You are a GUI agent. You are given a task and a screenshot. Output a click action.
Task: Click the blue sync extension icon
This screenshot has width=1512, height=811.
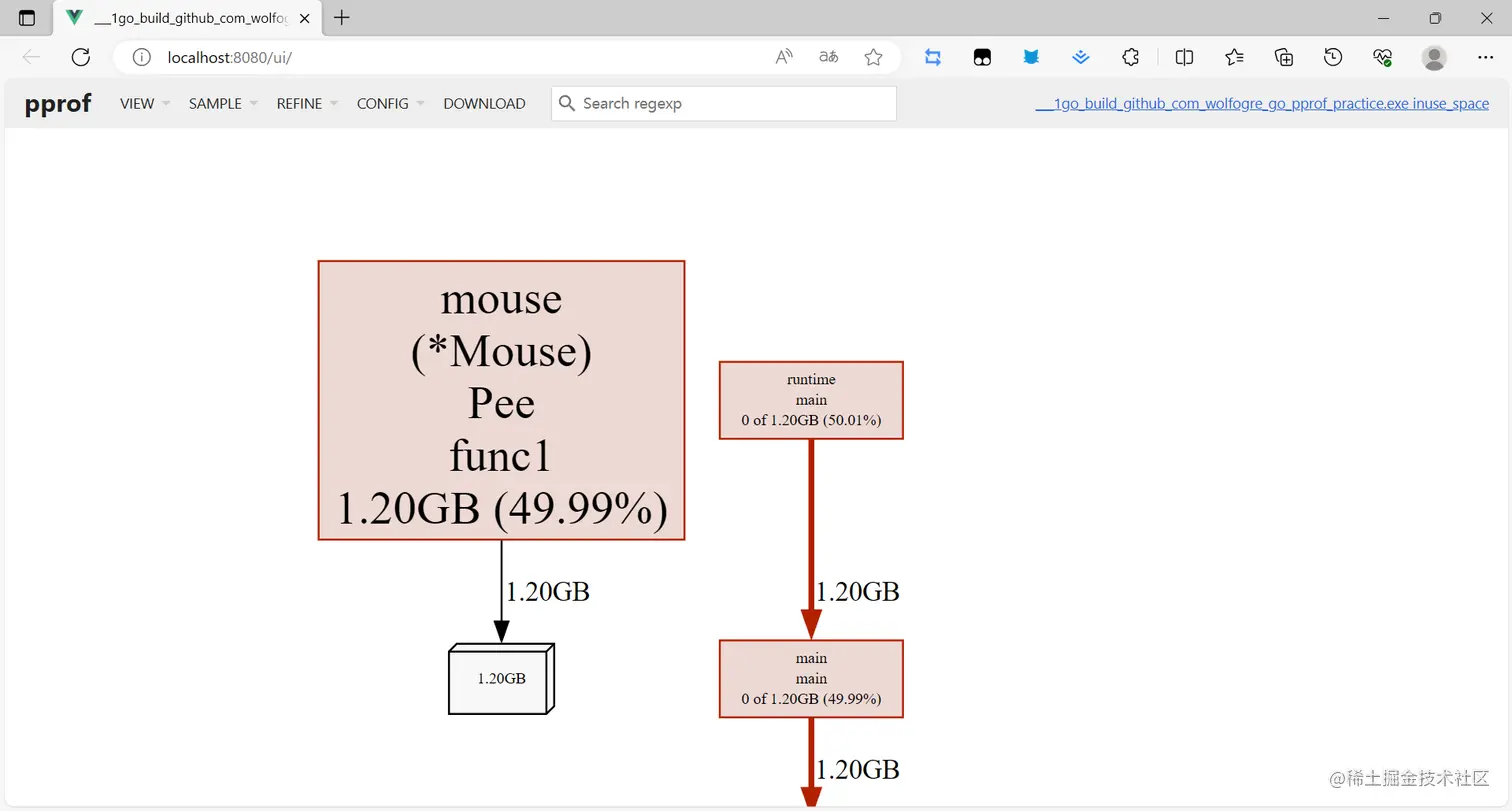point(933,57)
